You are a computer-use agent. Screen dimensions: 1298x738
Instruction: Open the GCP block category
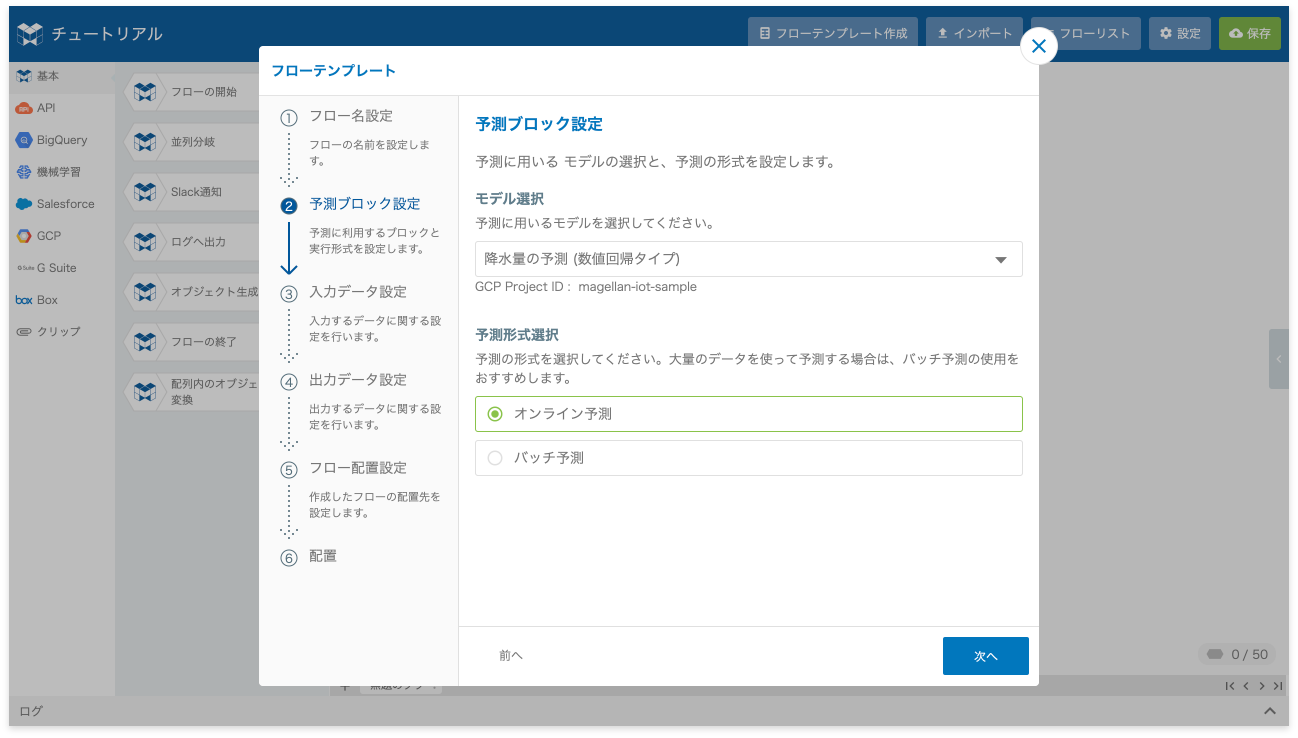pos(62,236)
